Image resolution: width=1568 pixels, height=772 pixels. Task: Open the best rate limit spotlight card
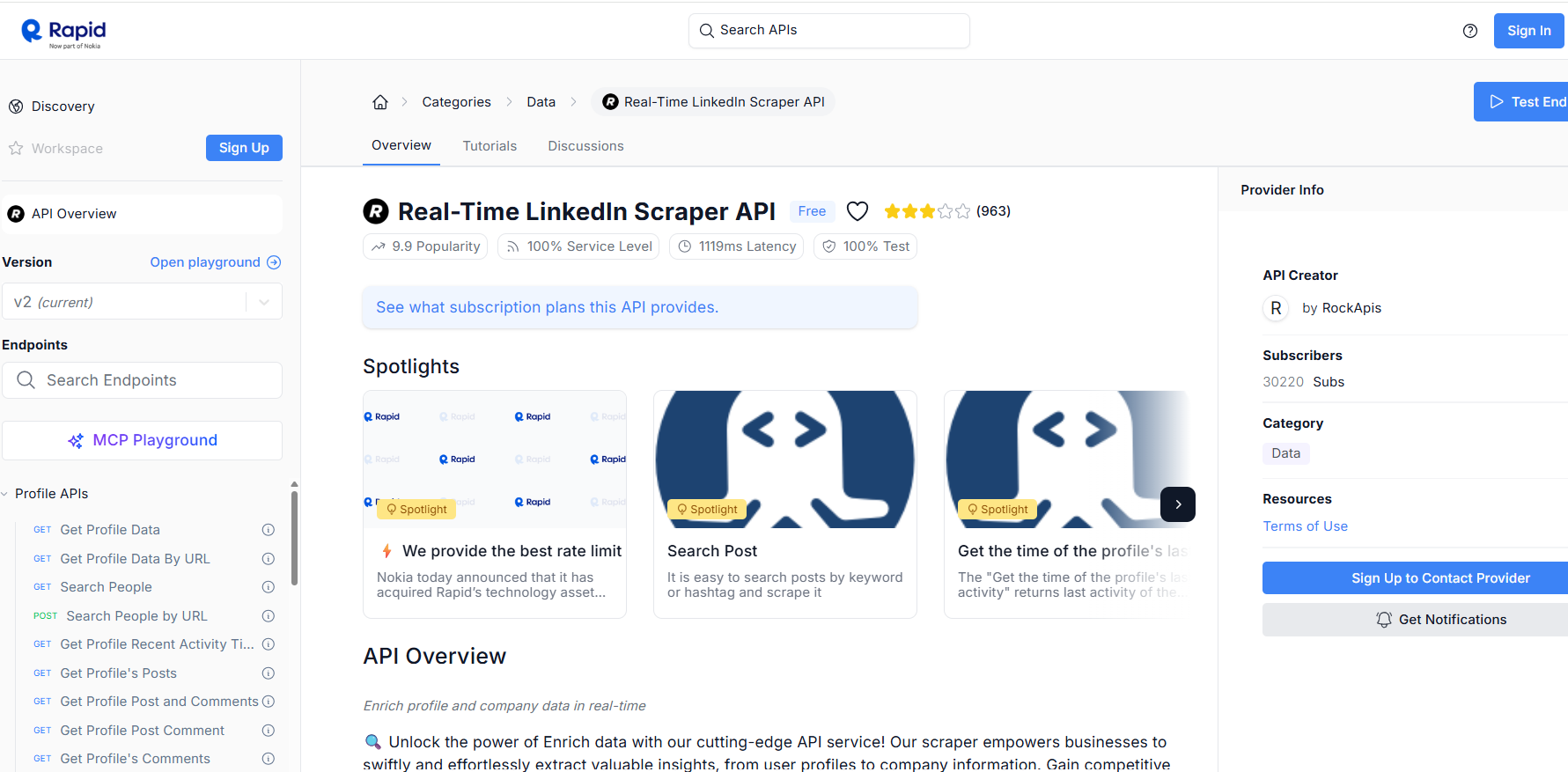(x=495, y=504)
